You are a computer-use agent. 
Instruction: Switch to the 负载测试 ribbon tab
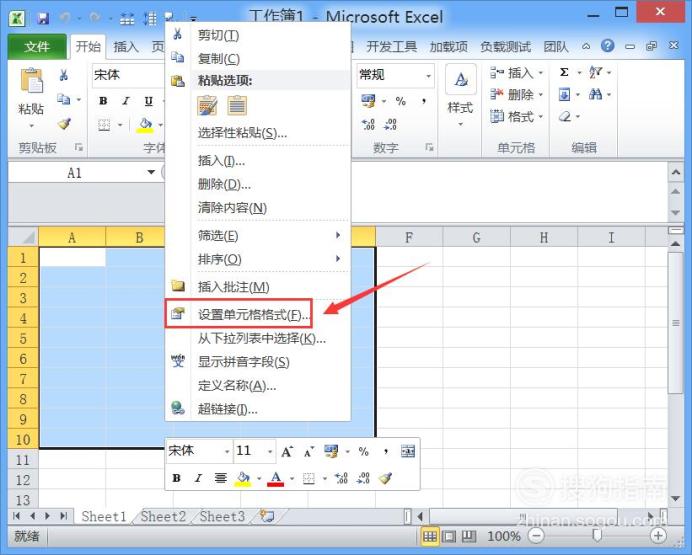pyautogui.click(x=505, y=47)
